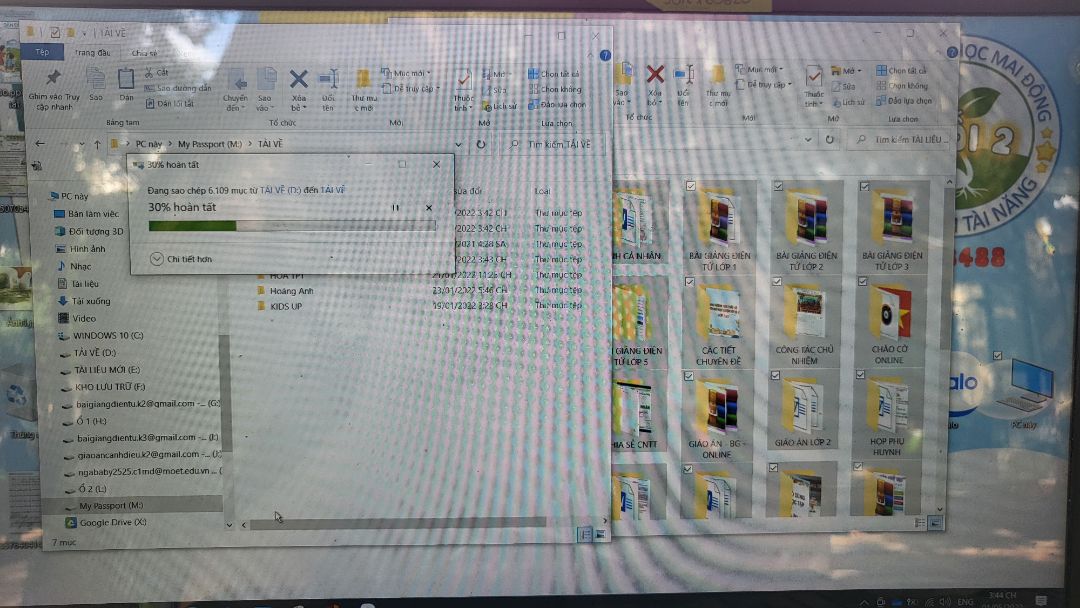Click the Chọn tất cả icon in right window

pos(881,71)
